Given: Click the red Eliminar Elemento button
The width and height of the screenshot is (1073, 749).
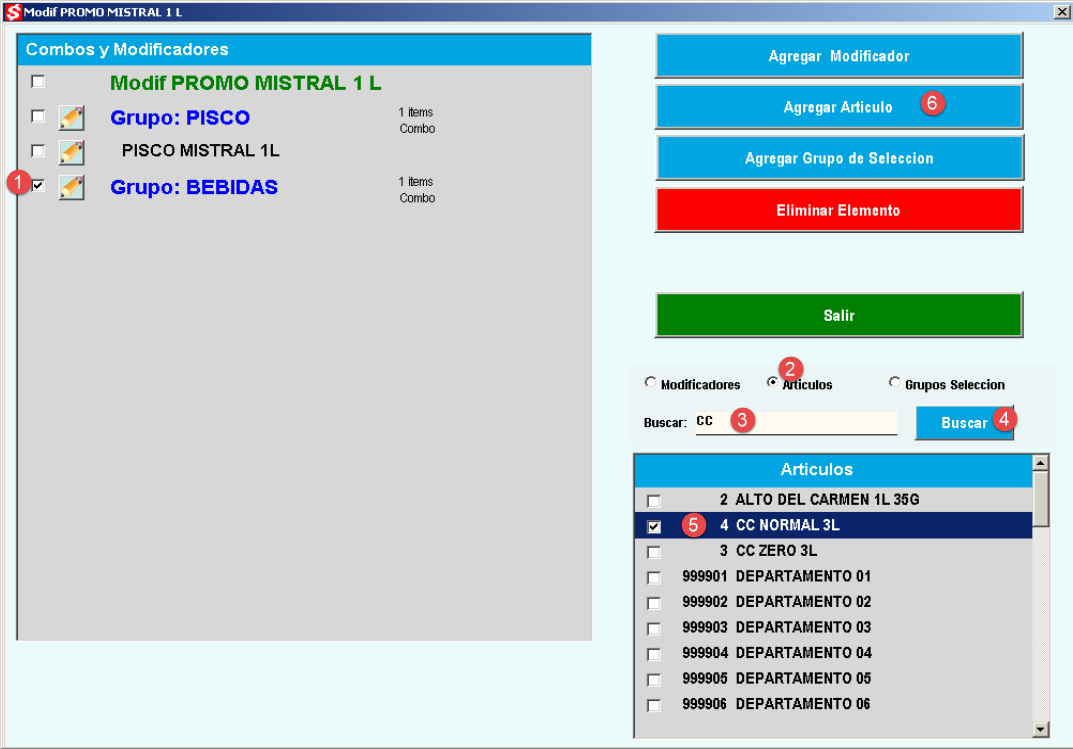Looking at the screenshot, I should pyautogui.click(x=839, y=210).
